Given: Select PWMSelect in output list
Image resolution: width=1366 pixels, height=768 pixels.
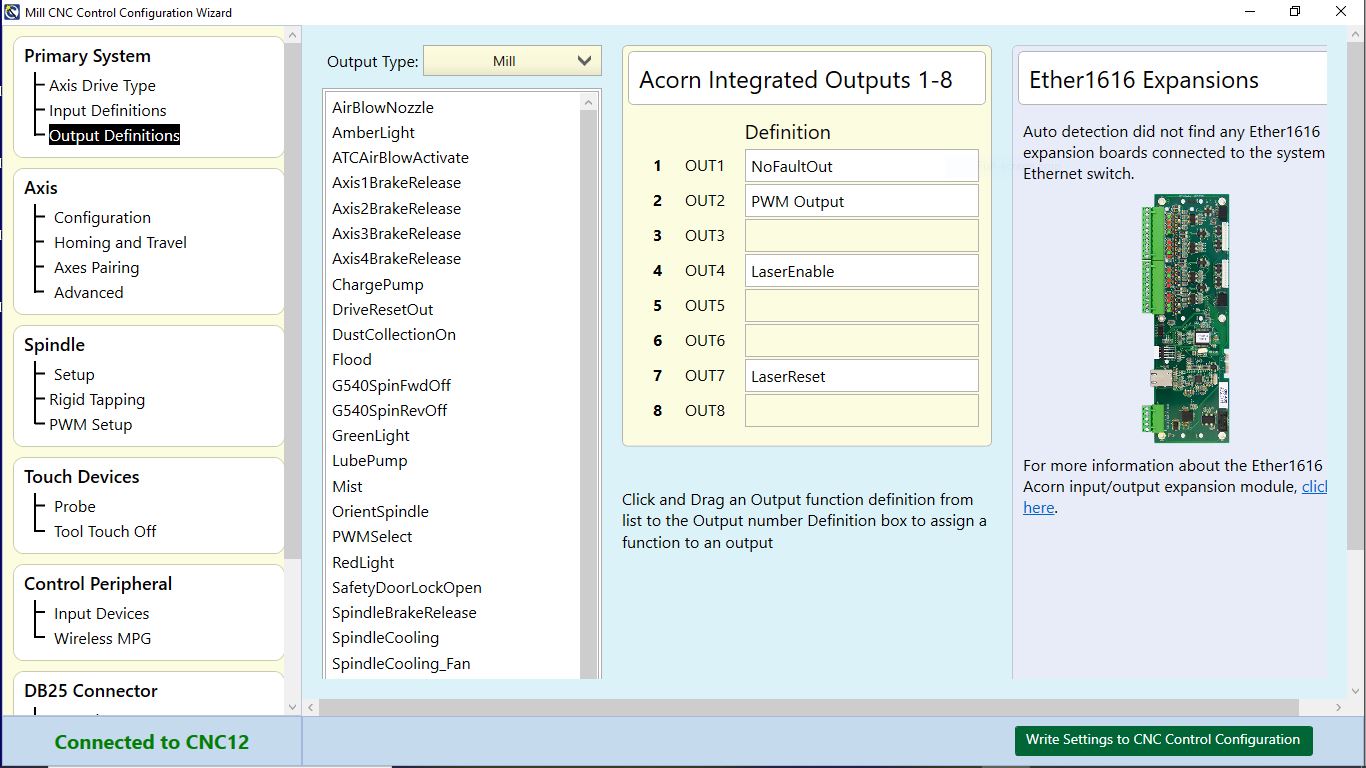Looking at the screenshot, I should click(372, 536).
